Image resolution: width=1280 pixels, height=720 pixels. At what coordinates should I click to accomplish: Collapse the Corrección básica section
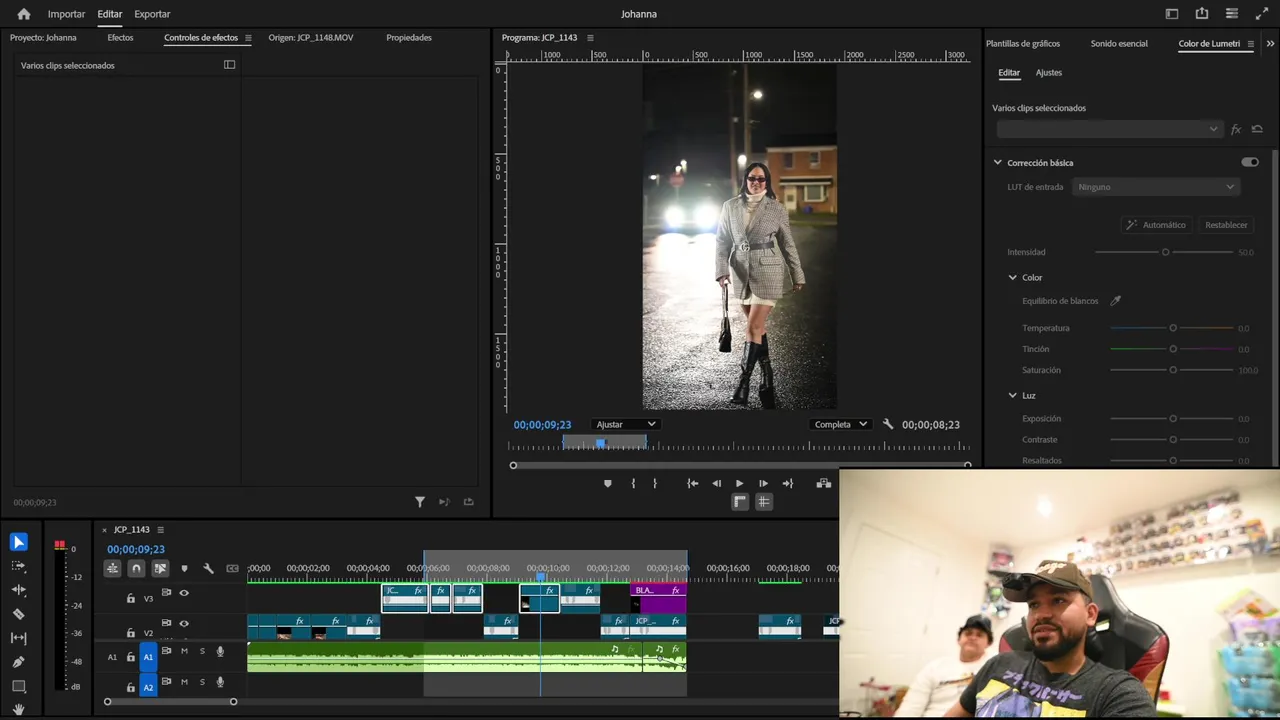997,162
